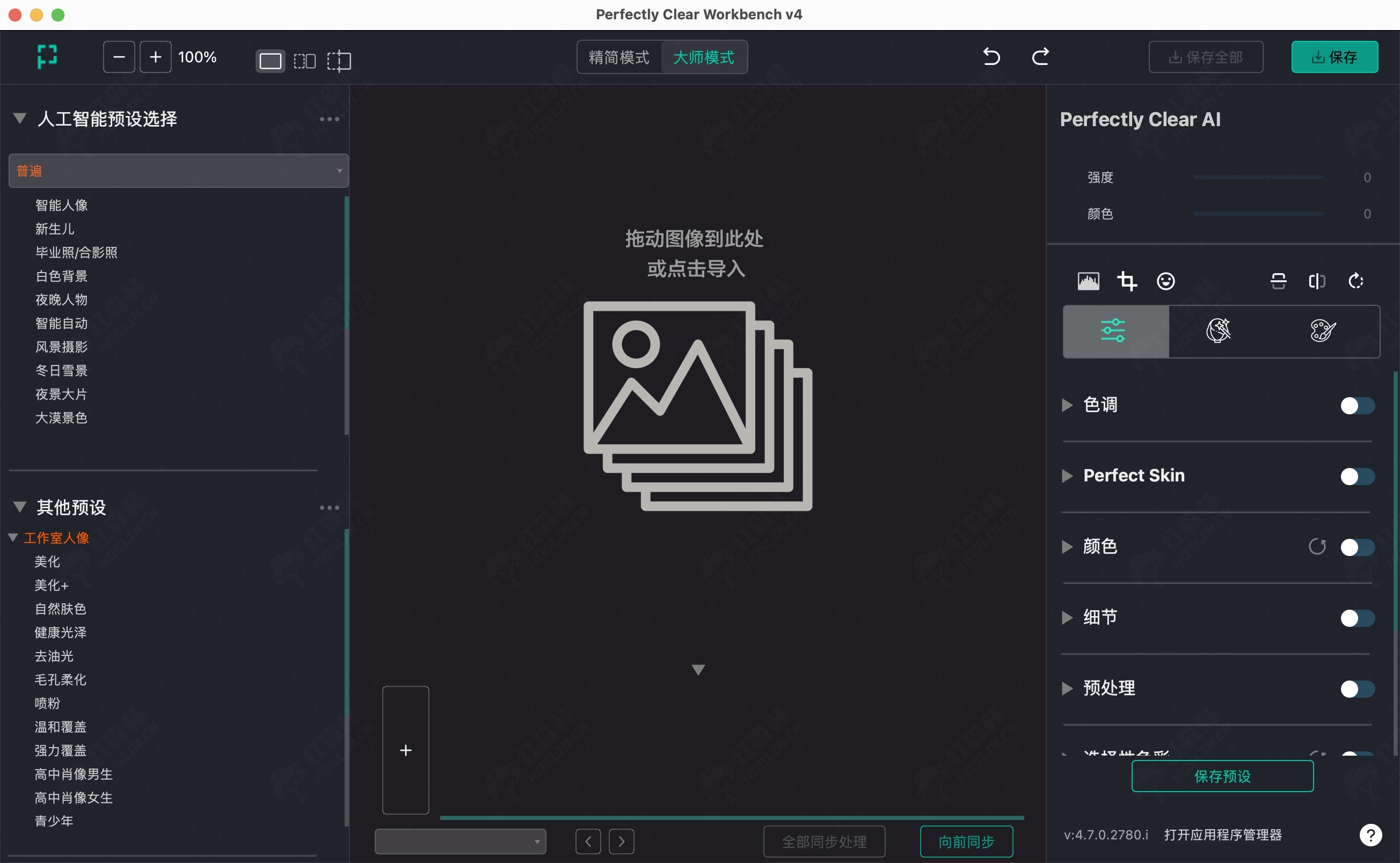Viewport: 1400px width, 863px height.
Task: Enable the 色调 toggle switch
Action: tap(1357, 406)
